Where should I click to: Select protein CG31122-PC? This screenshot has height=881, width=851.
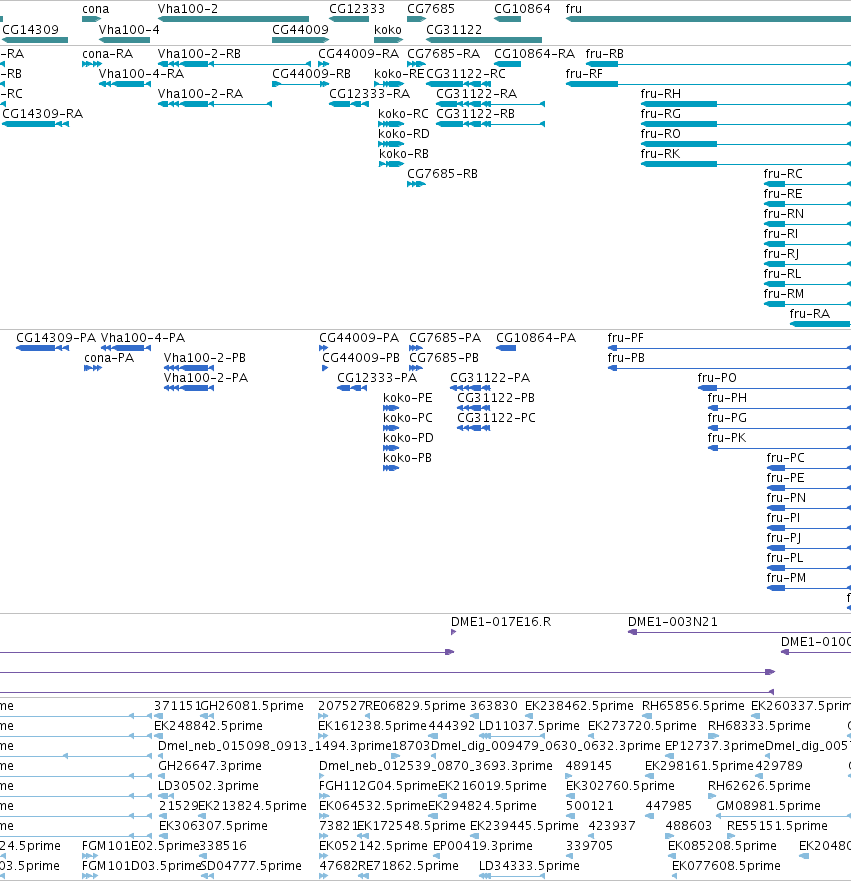(474, 428)
